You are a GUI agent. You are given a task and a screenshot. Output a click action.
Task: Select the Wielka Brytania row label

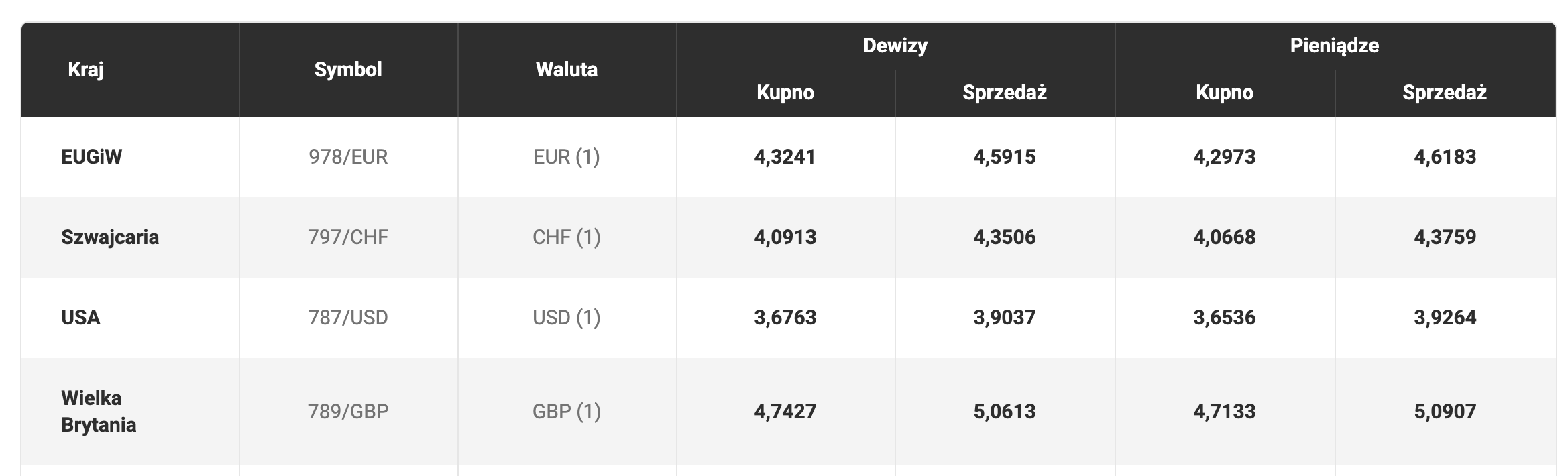(99, 411)
